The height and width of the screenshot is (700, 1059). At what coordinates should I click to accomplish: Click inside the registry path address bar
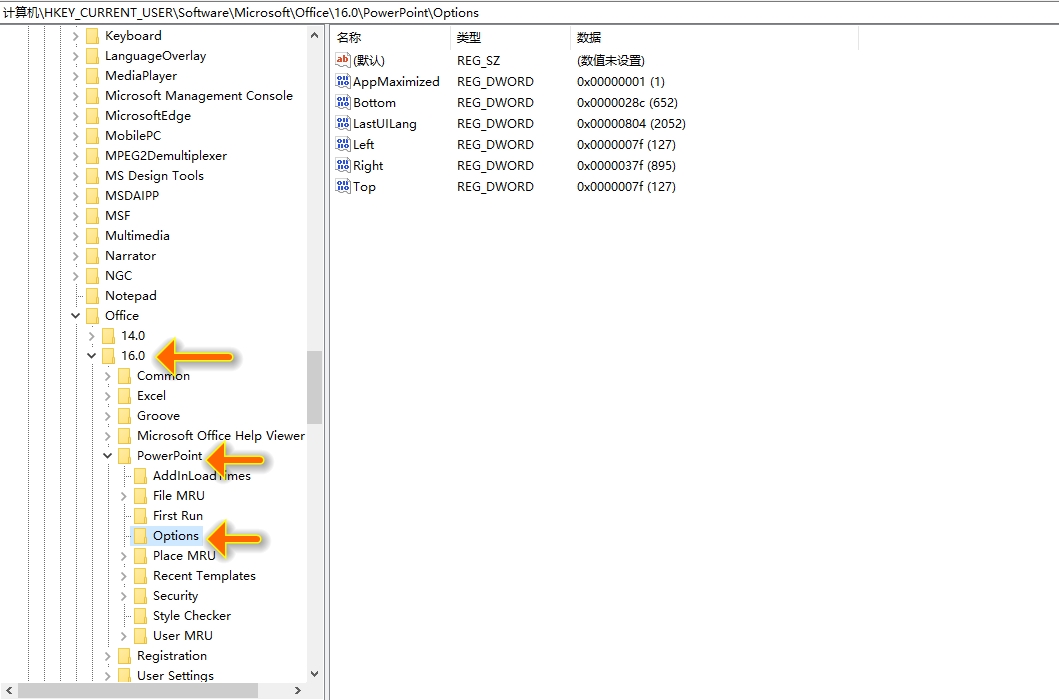(400, 12)
